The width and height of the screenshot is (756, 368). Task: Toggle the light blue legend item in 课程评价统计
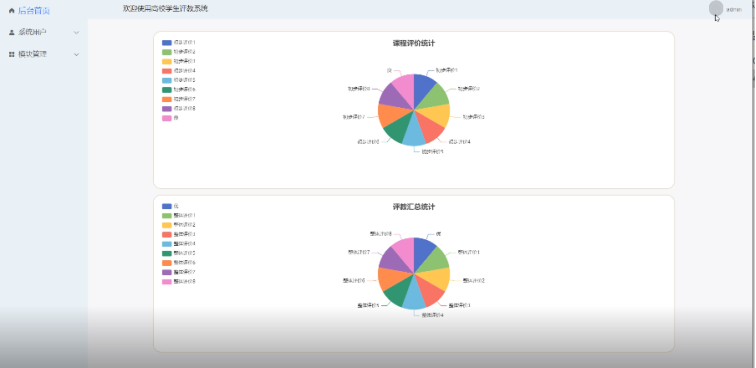click(179, 80)
